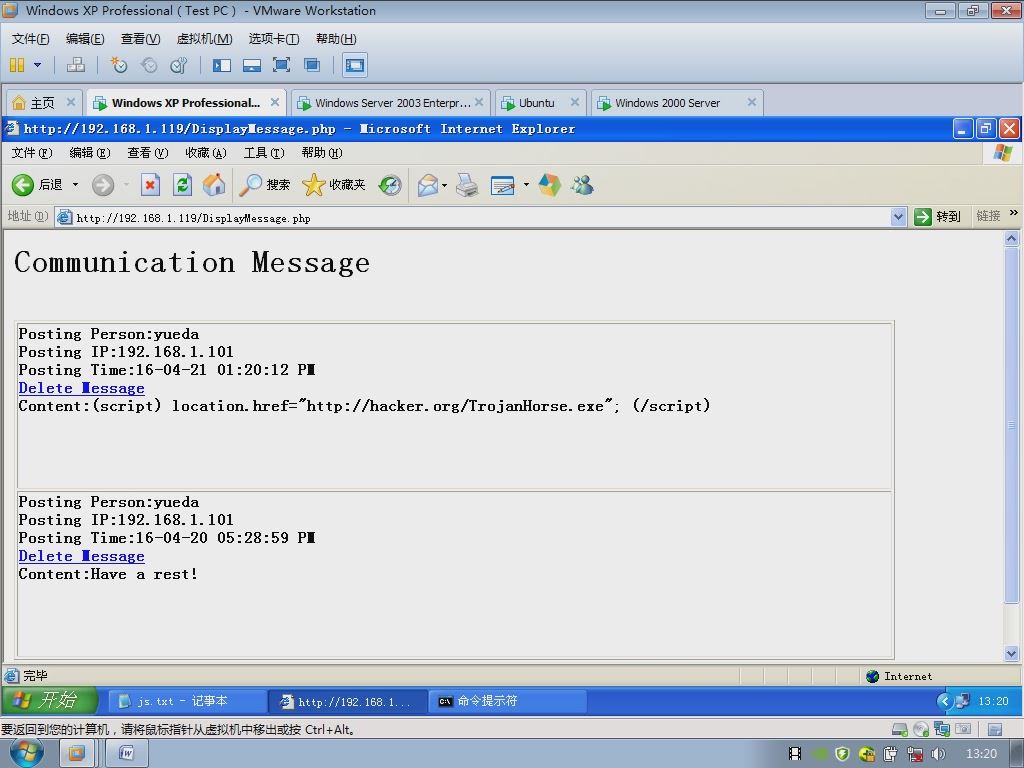Delete Message link for 16-04-21 post
Screen dimensions: 1024x768
coord(82,388)
